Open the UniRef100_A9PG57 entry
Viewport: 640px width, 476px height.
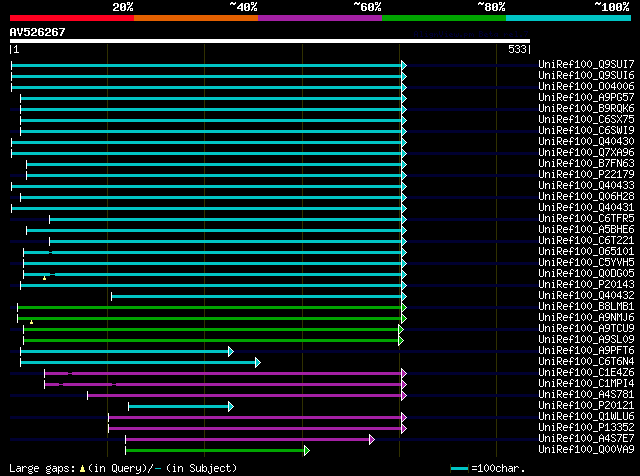tap(586, 97)
